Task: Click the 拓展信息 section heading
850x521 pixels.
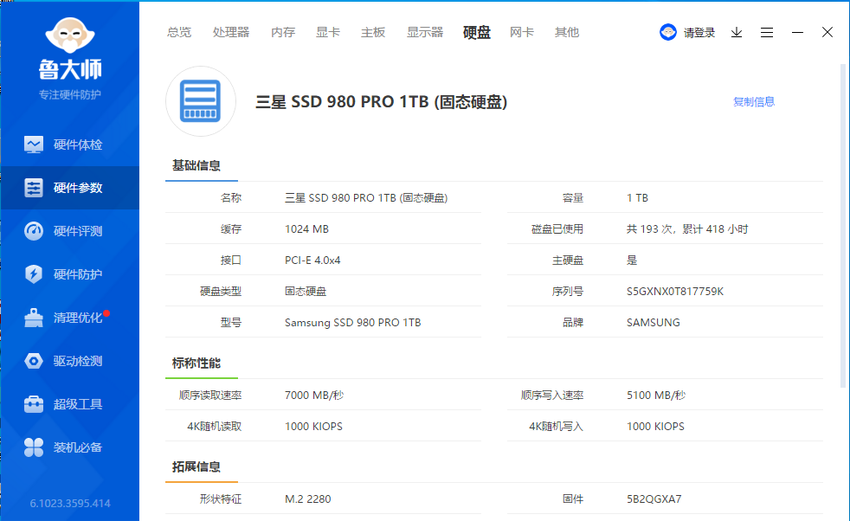Action: (196, 467)
